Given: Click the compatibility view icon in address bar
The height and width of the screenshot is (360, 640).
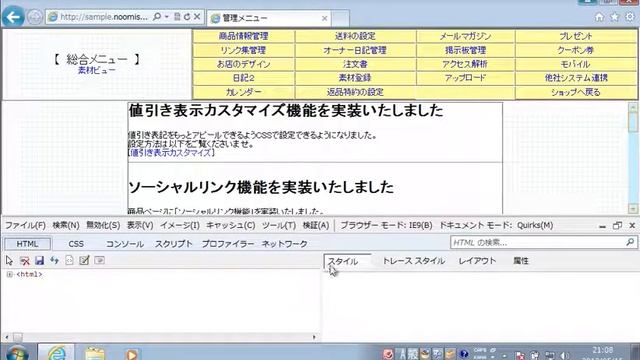Looking at the screenshot, I should point(177,17).
